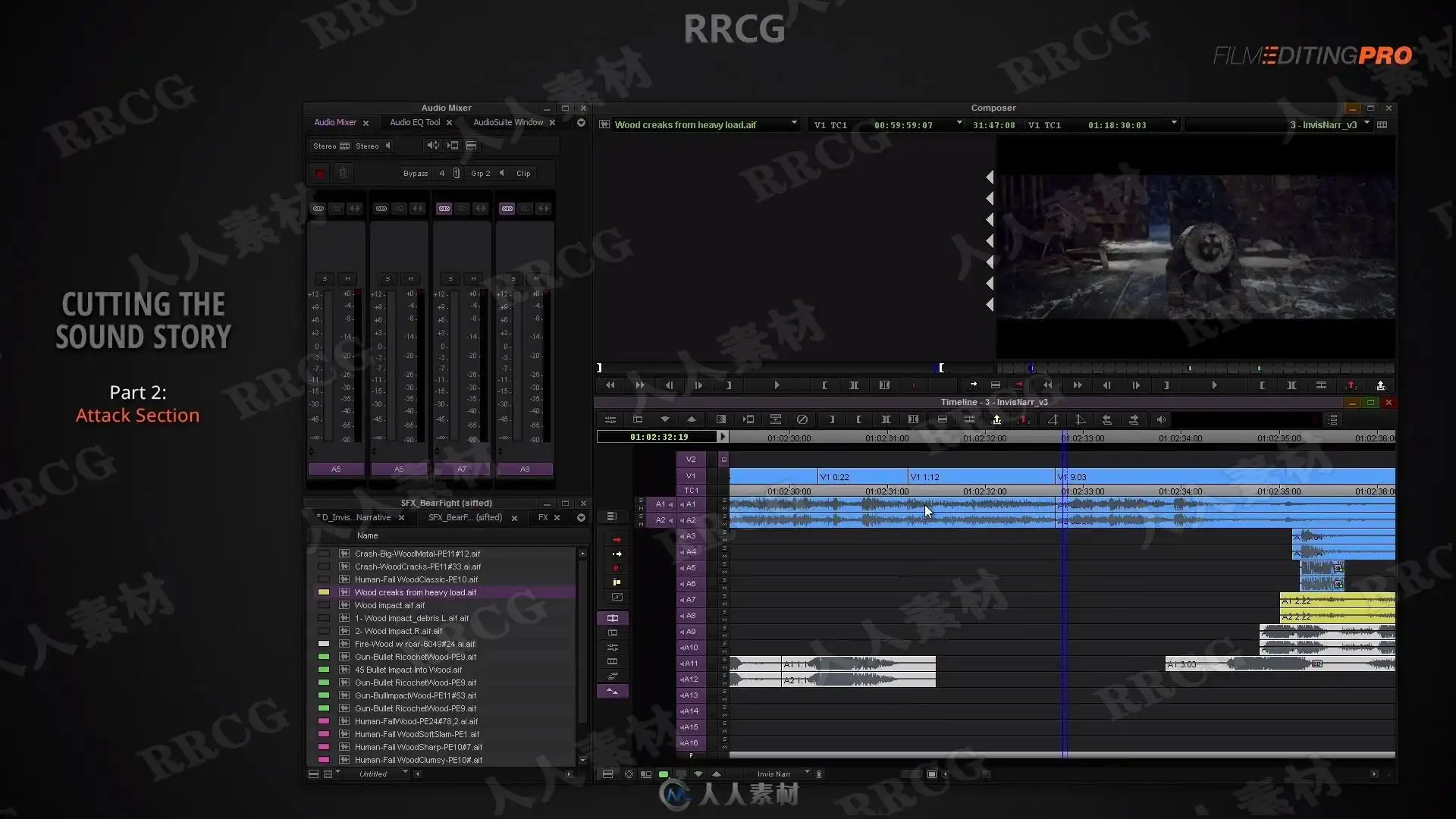Toggle the A3 record track selector
1456x819 pixels.
(691, 536)
